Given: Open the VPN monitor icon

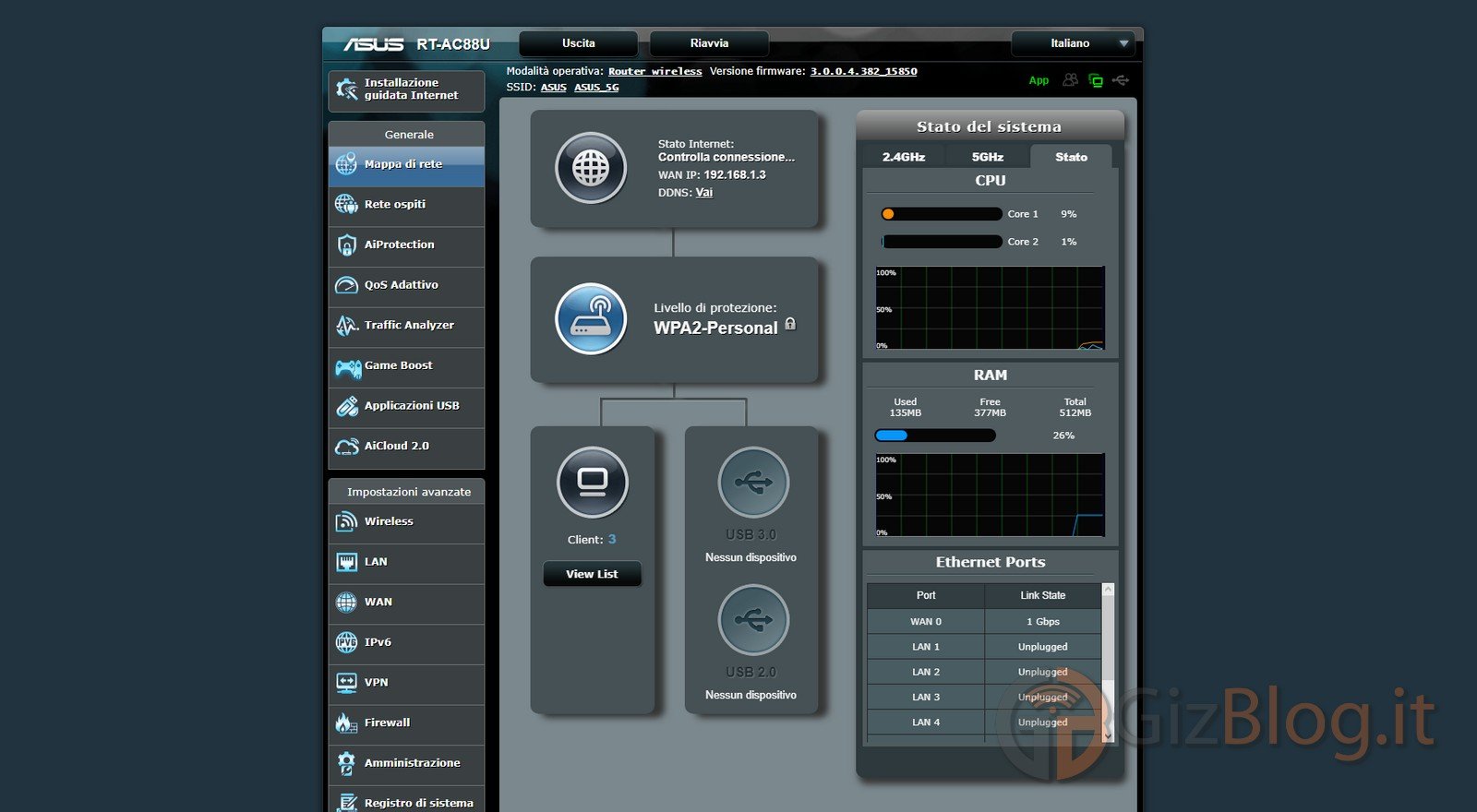Looking at the screenshot, I should [x=346, y=683].
